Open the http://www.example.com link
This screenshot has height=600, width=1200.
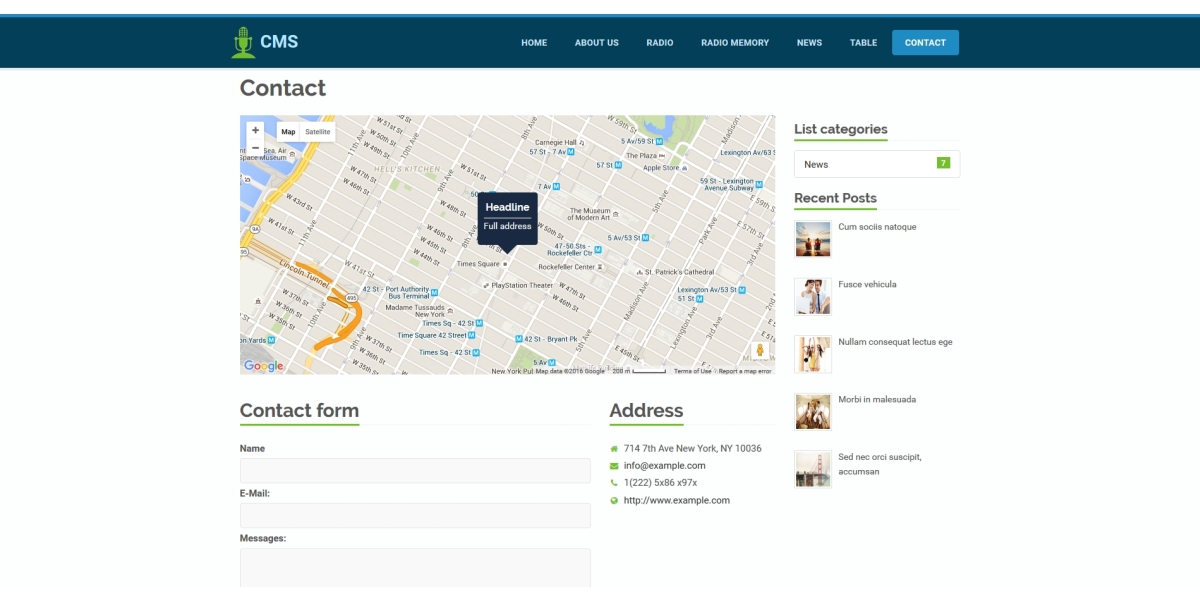677,500
